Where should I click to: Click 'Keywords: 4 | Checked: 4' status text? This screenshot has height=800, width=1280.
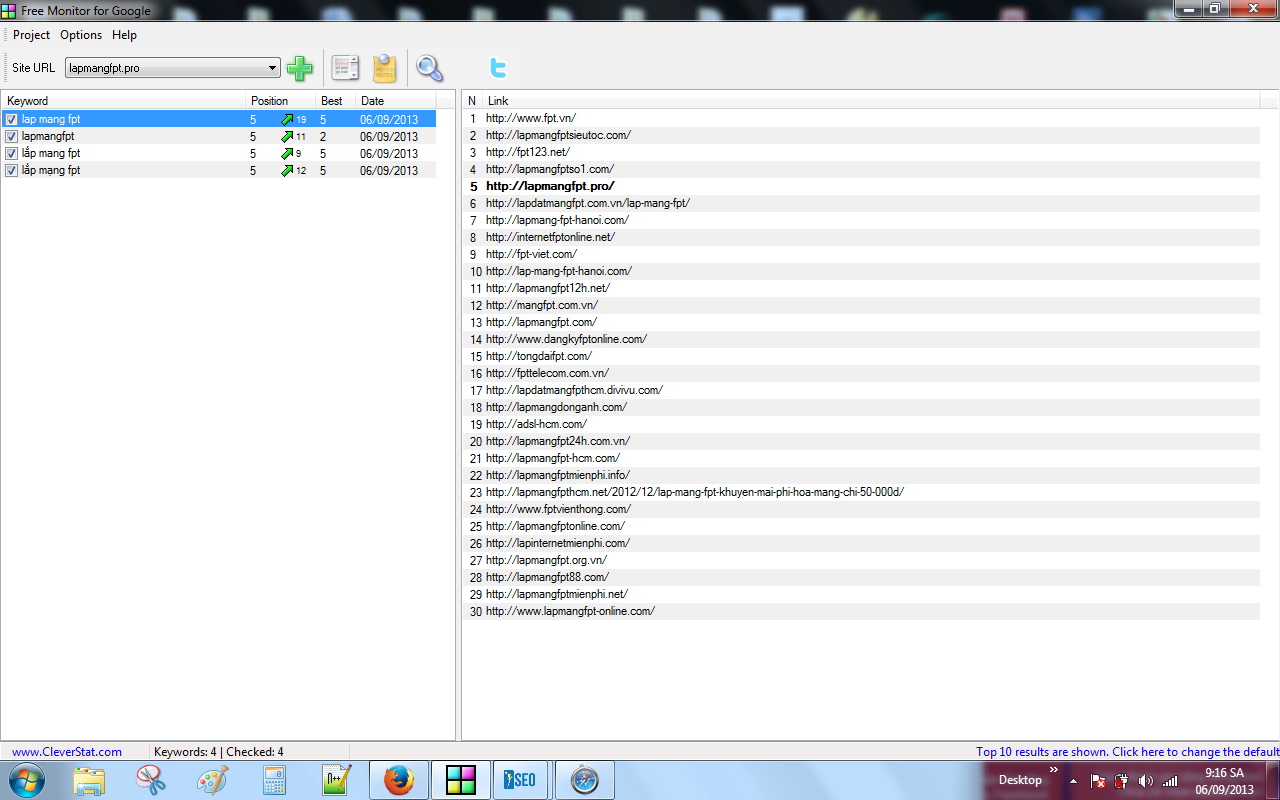(218, 752)
